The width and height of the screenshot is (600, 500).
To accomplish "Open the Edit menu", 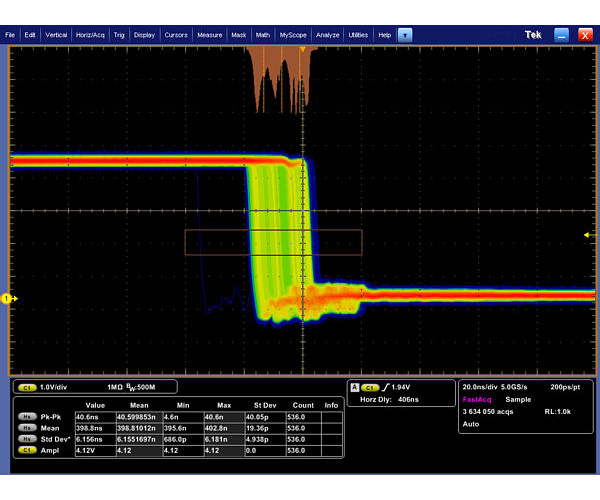I will pos(29,35).
